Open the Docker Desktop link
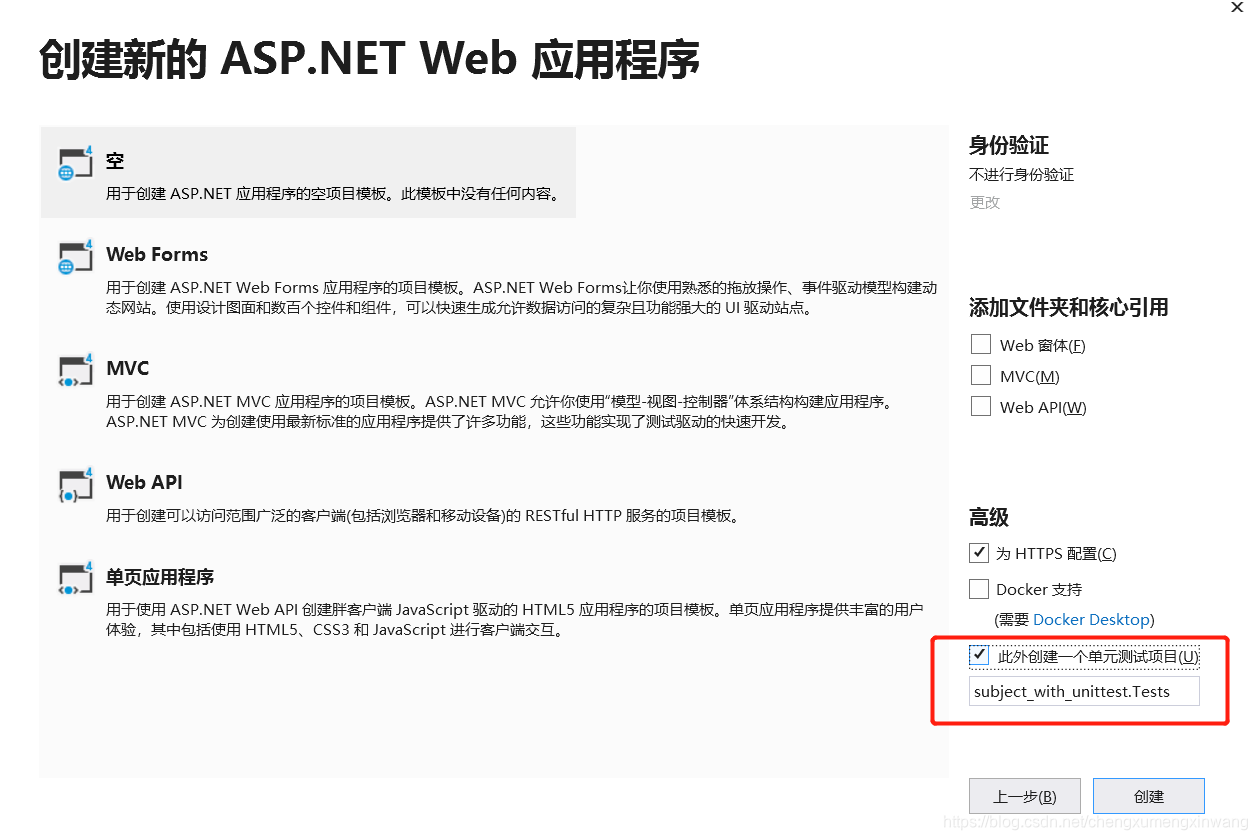 pyautogui.click(x=1092, y=619)
